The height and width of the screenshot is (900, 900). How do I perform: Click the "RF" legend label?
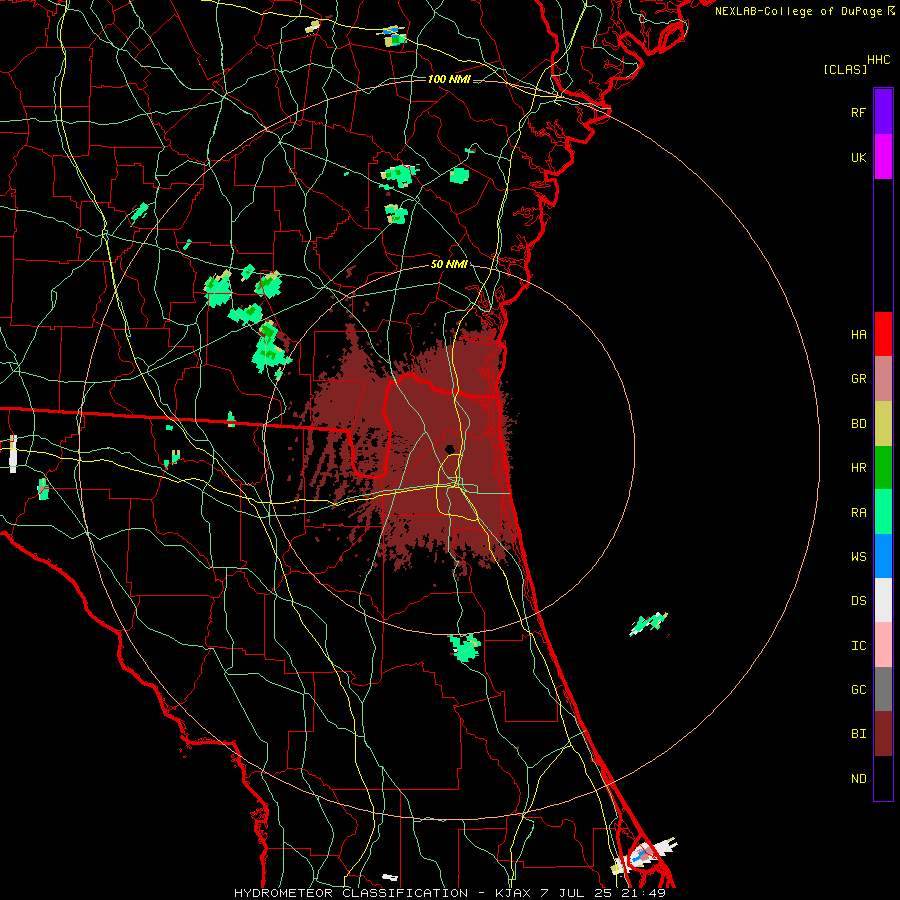[x=858, y=112]
